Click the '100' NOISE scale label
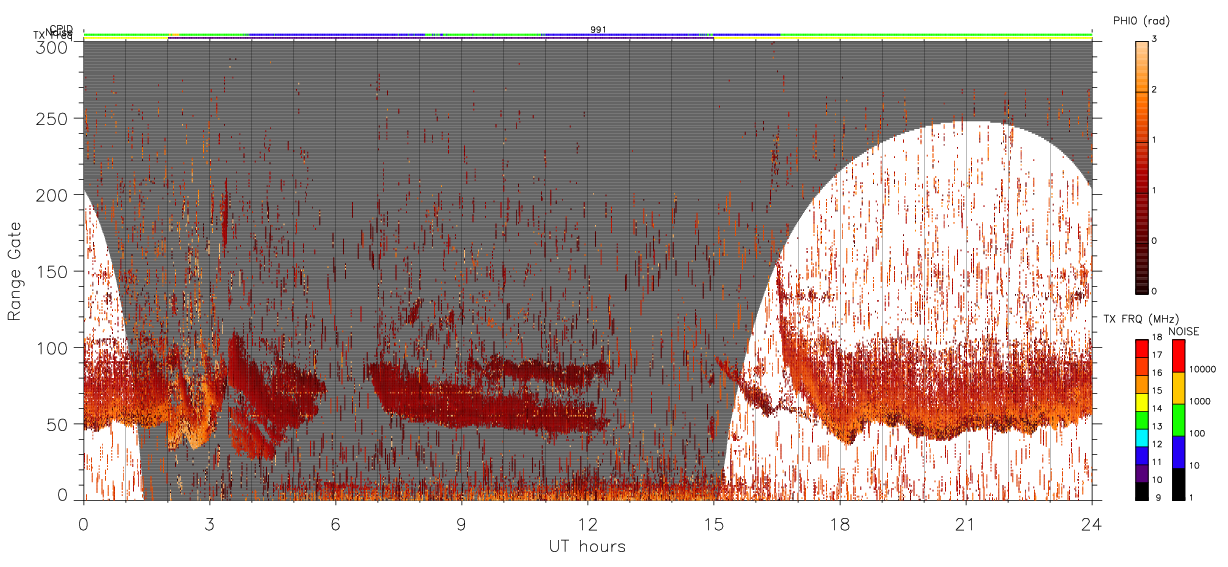The height and width of the screenshot is (567, 1228). (x=1198, y=433)
